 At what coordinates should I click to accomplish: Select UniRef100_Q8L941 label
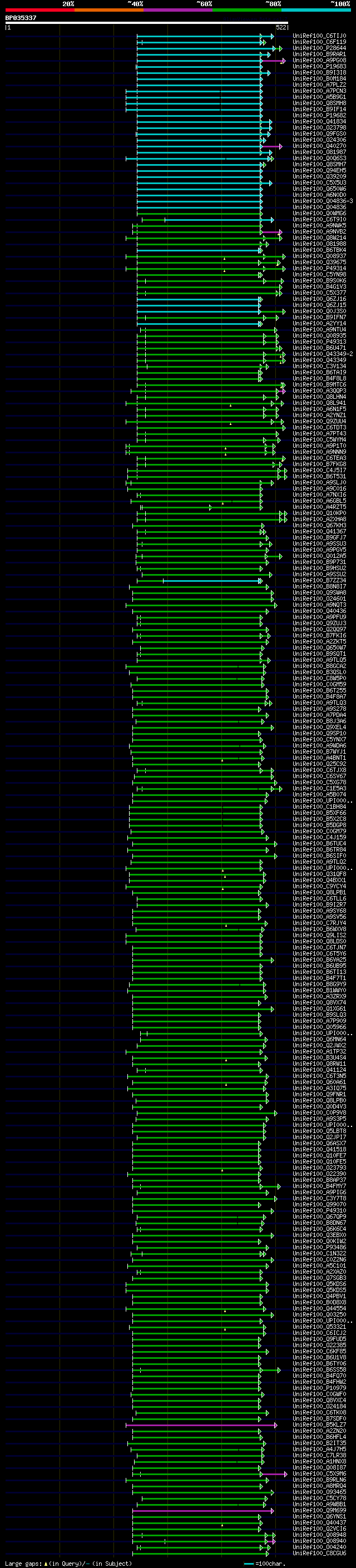319,403
